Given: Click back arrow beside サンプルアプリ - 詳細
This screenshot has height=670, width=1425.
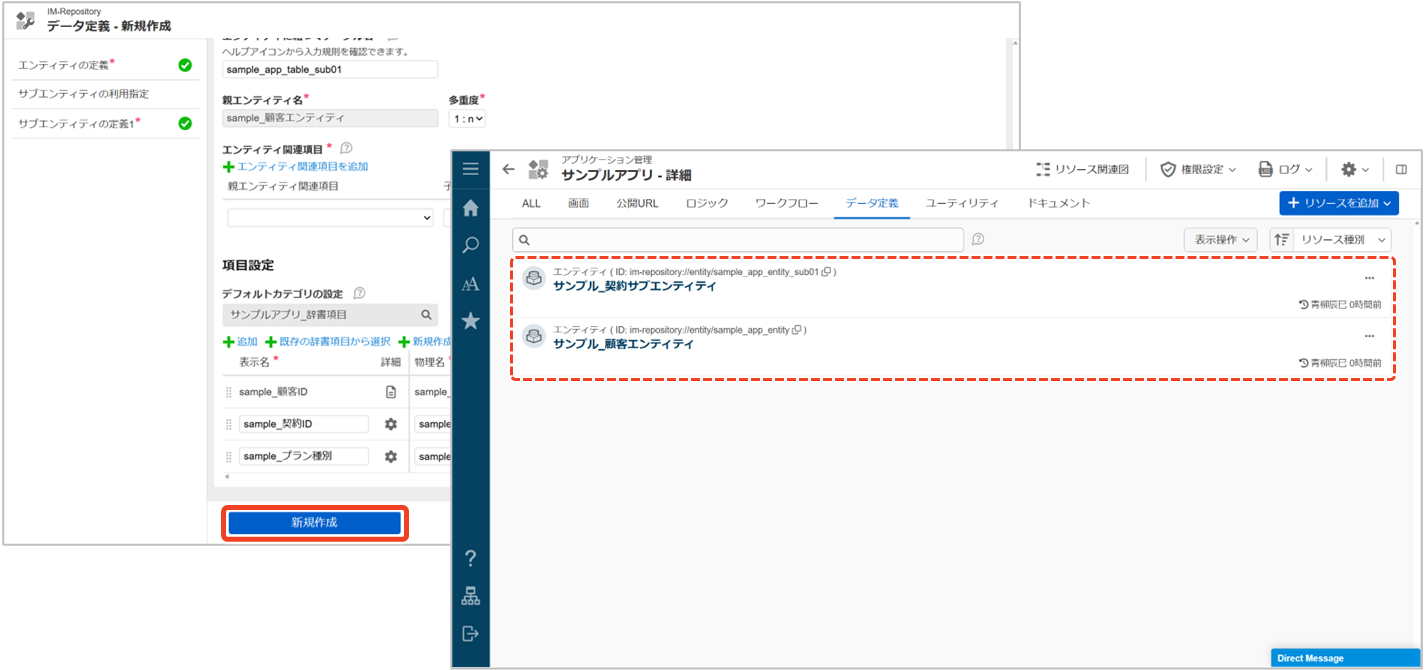Looking at the screenshot, I should tap(508, 169).
